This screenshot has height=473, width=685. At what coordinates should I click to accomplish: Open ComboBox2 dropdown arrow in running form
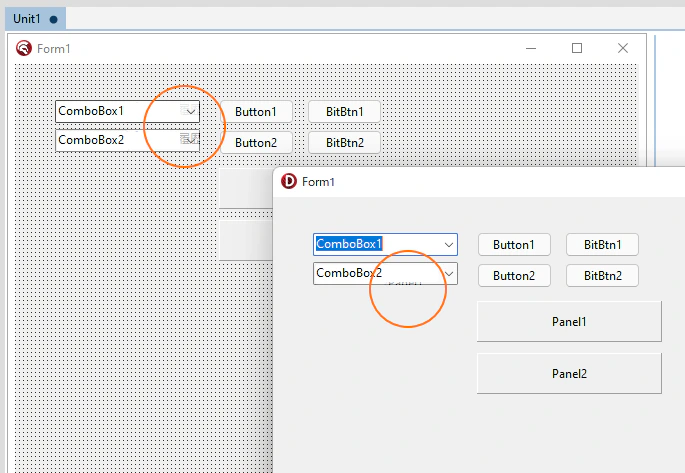point(449,273)
